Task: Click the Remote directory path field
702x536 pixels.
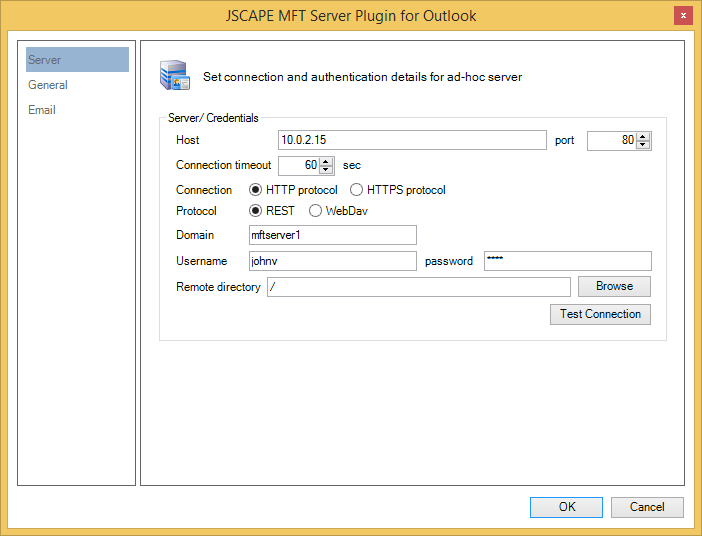Action: click(419, 287)
